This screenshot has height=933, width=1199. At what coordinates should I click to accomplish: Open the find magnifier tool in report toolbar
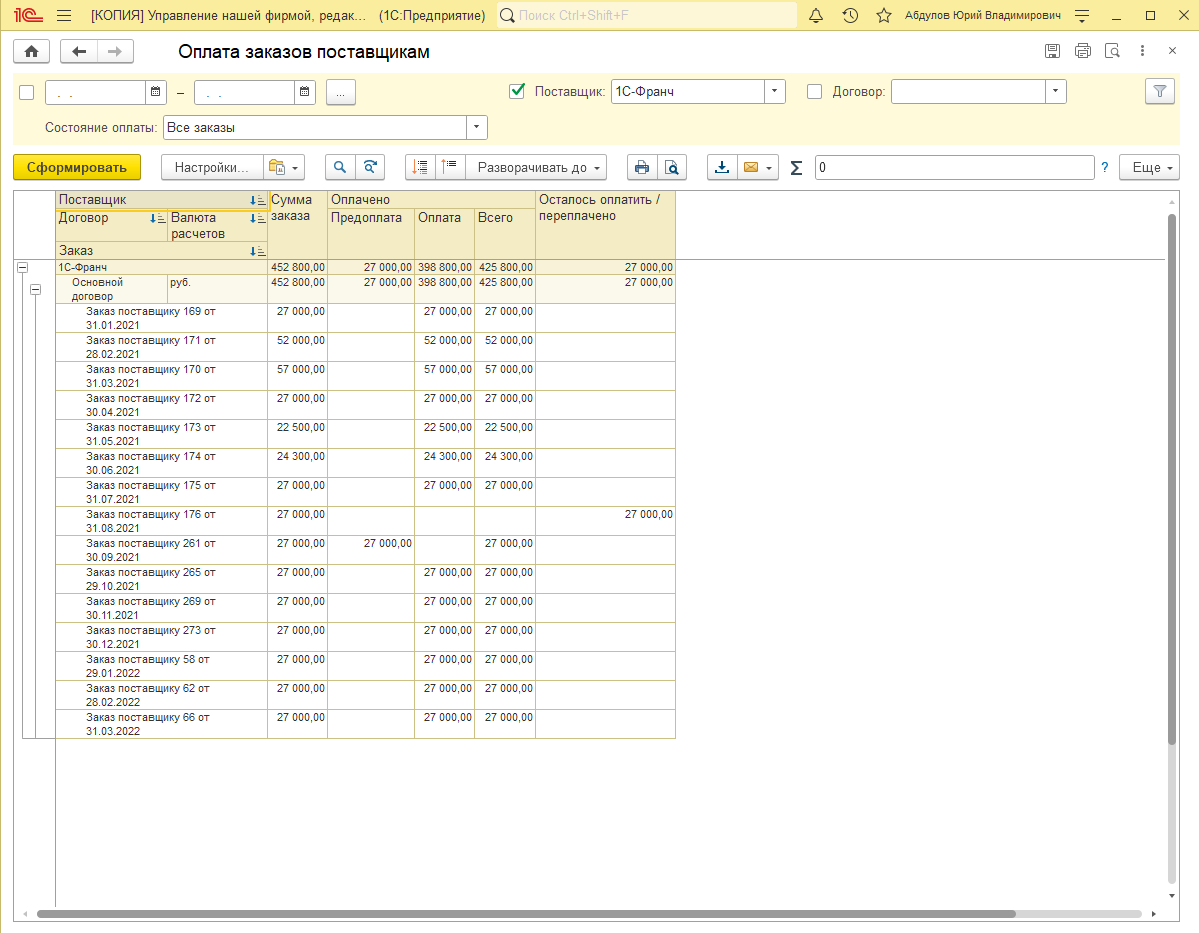pos(340,167)
